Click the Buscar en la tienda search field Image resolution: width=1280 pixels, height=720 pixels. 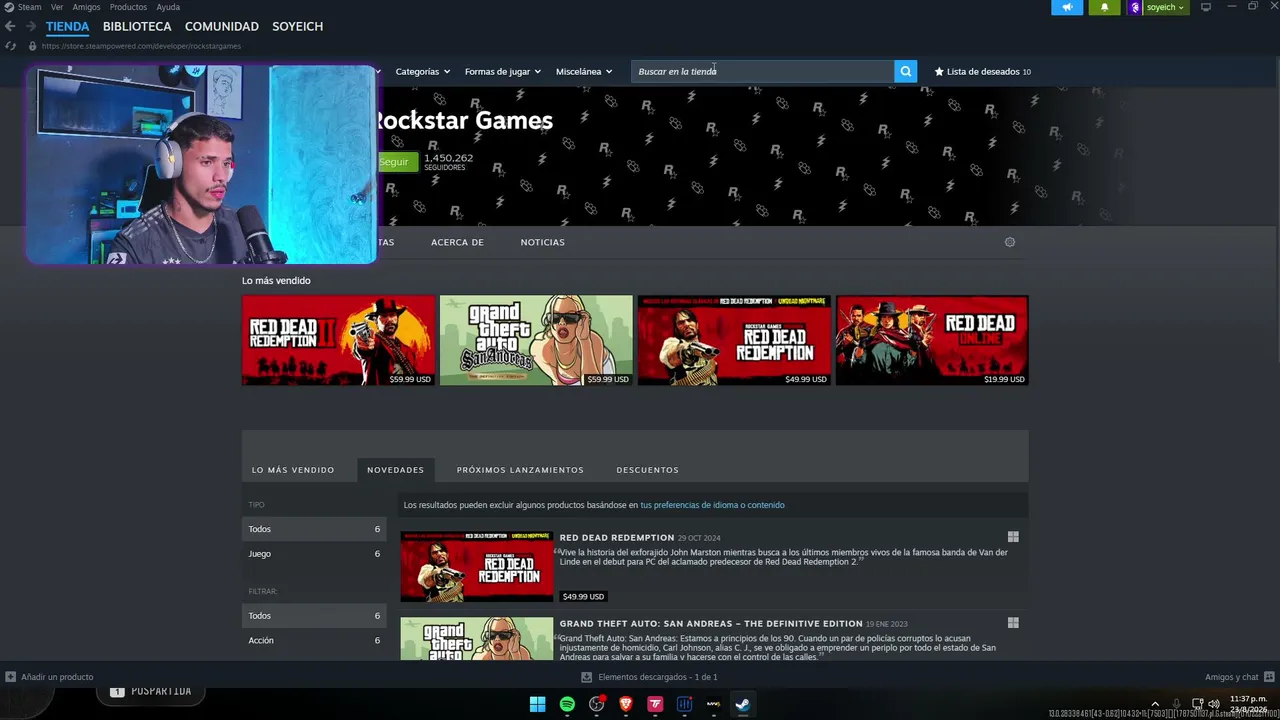pos(762,71)
